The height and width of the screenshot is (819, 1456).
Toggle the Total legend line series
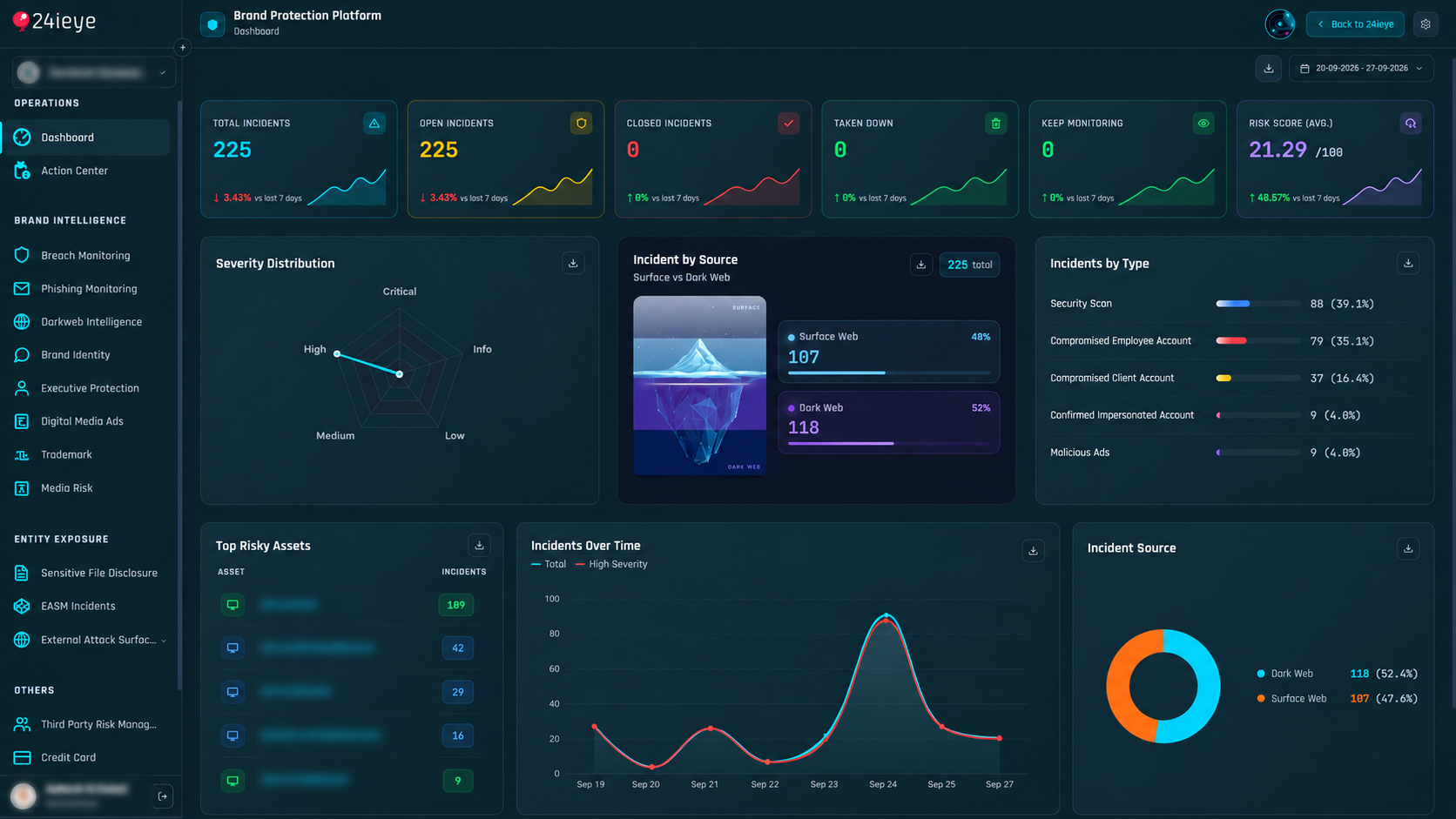549,564
